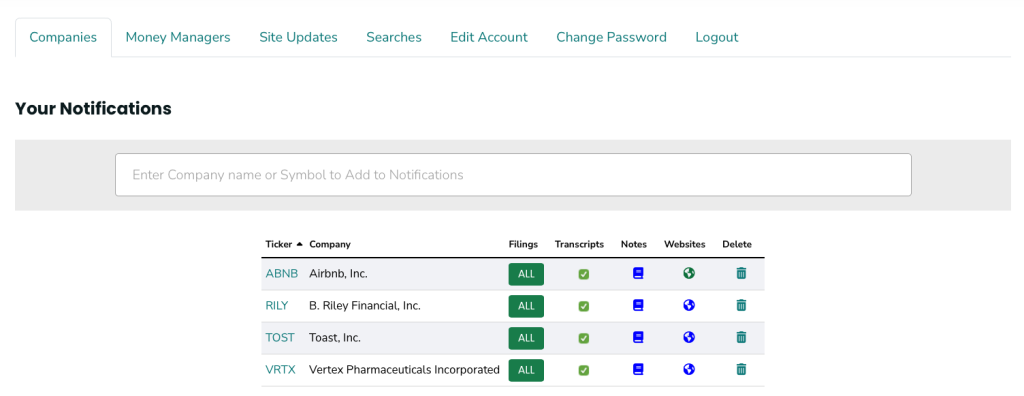Select the Companies tab
Image resolution: width=1024 pixels, height=396 pixels.
pos(63,37)
